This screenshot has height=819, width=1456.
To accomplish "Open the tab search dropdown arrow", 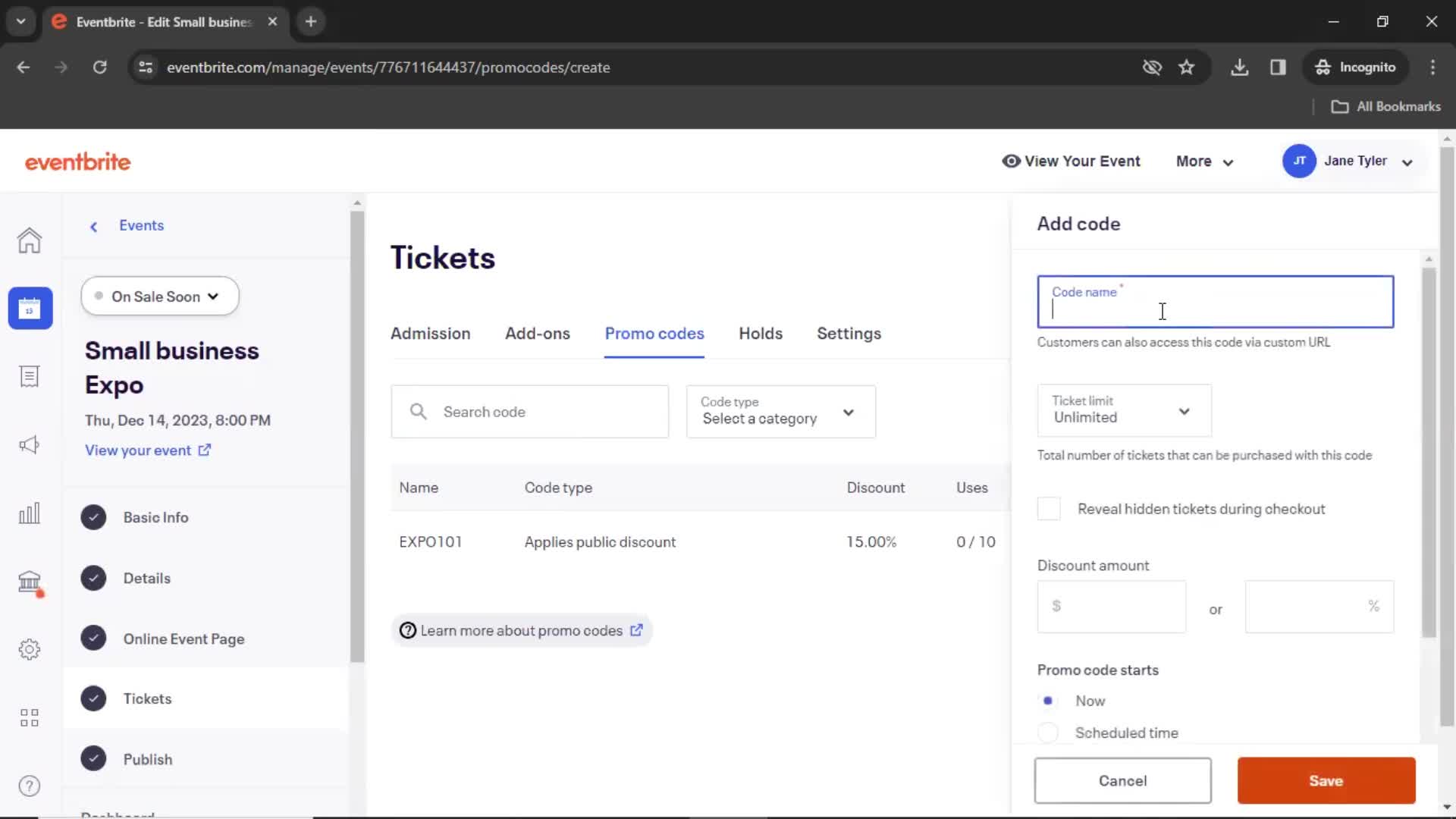I will tap(20, 21).
